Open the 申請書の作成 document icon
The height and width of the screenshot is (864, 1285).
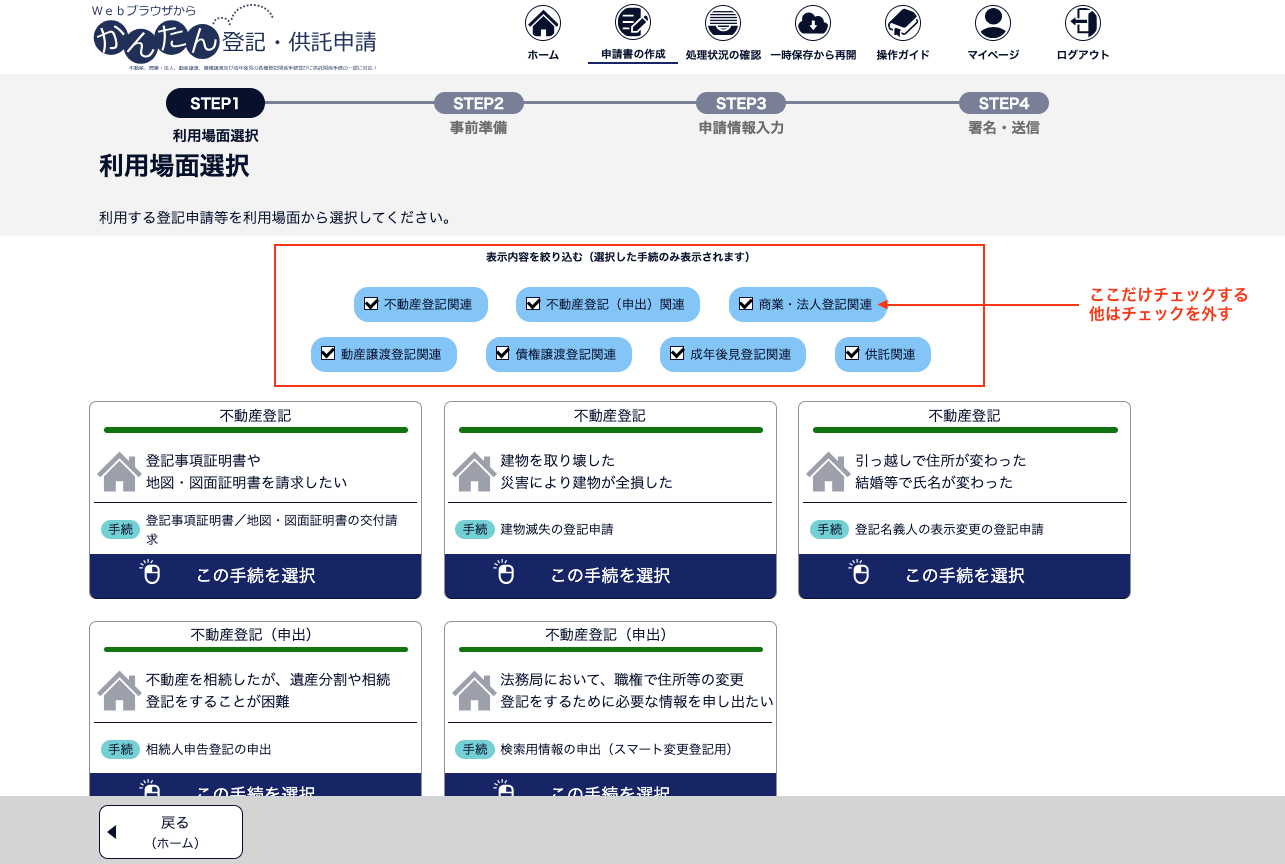tap(632, 23)
